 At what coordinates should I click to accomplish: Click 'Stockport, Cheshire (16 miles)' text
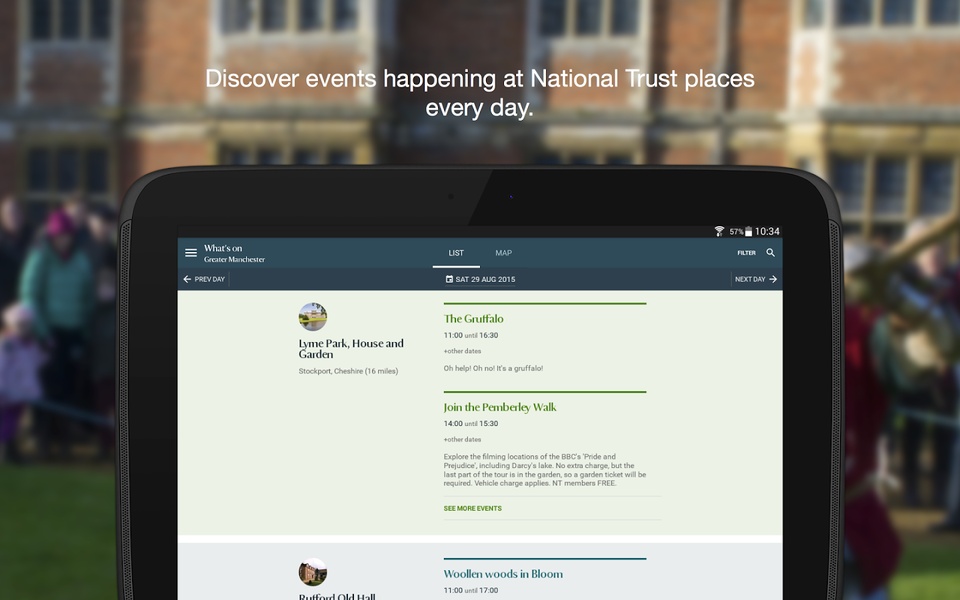(348, 371)
